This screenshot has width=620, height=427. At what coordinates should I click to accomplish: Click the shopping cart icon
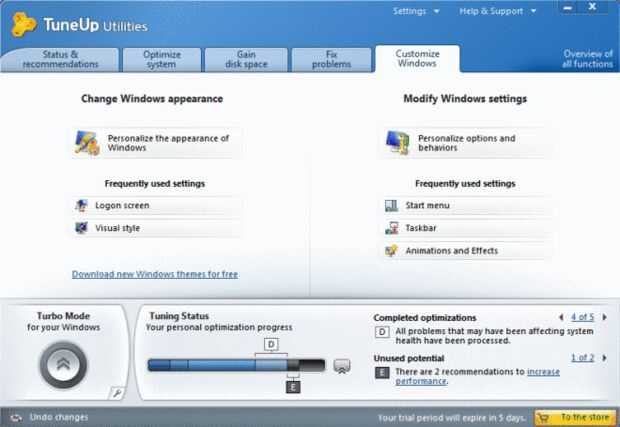(x=544, y=418)
